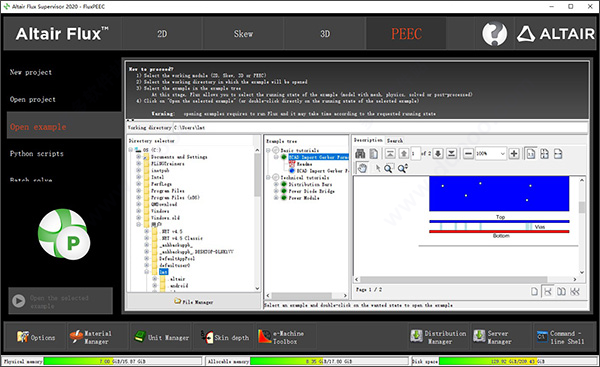
Task: Expand the Program Files folder node
Action: point(139,191)
